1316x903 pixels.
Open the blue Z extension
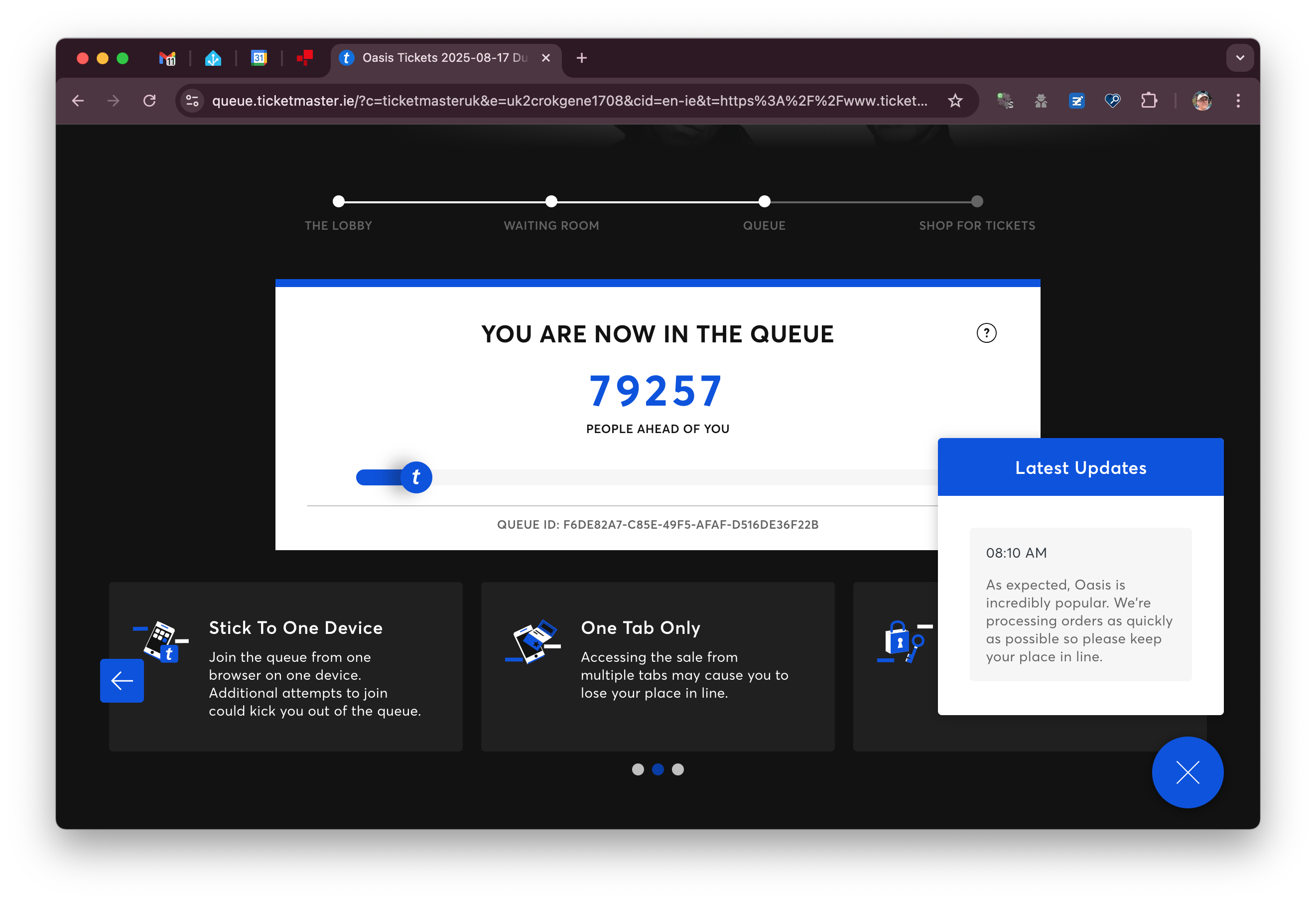click(1076, 101)
